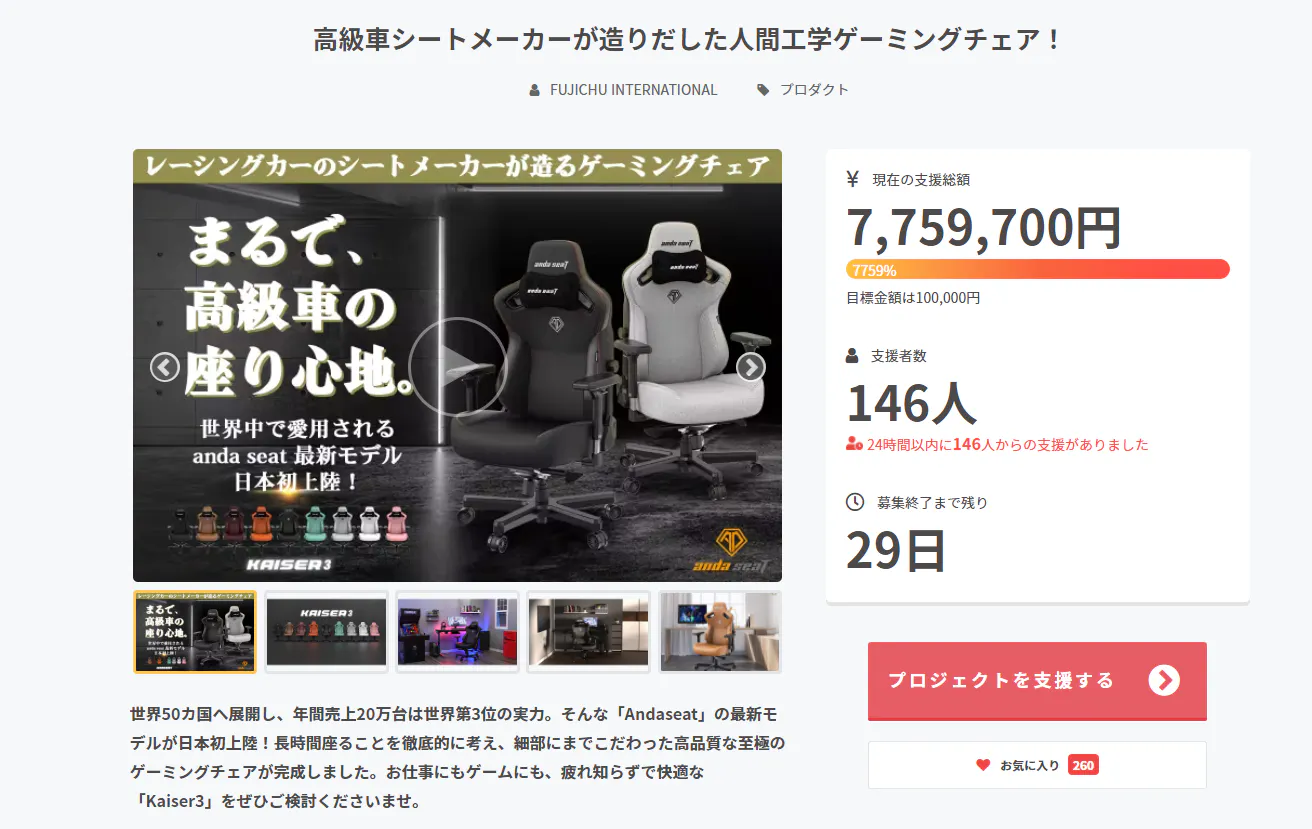Click the yen icon beside 現在の支援総額
1312x829 pixels.
click(x=853, y=179)
